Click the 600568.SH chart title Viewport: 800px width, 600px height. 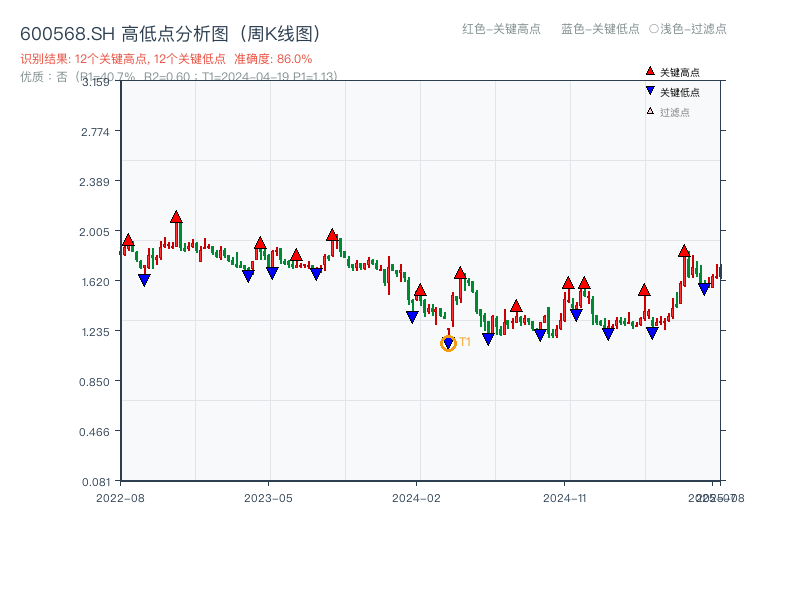pyautogui.click(x=170, y=34)
